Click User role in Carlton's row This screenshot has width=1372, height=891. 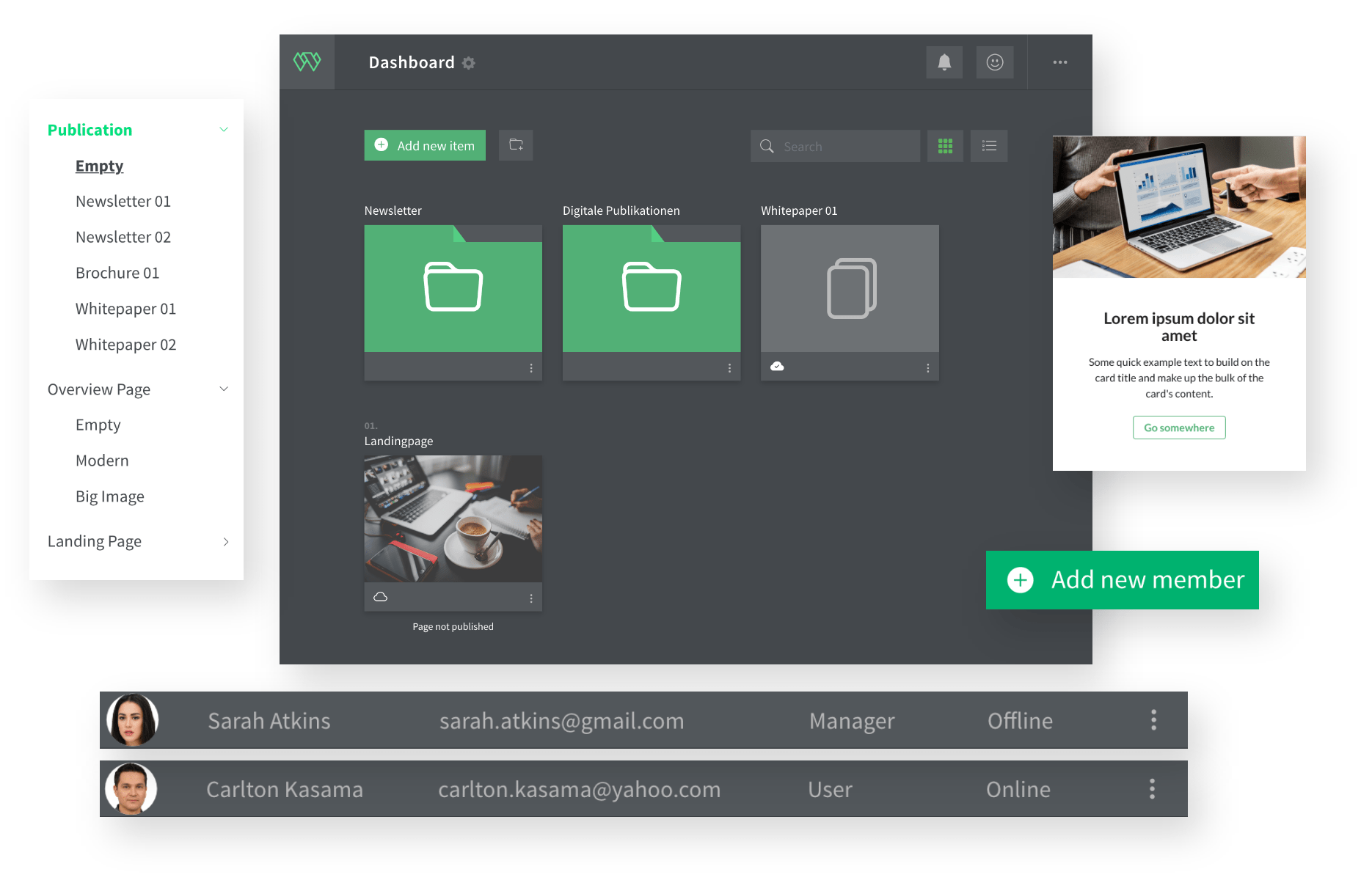coord(830,790)
